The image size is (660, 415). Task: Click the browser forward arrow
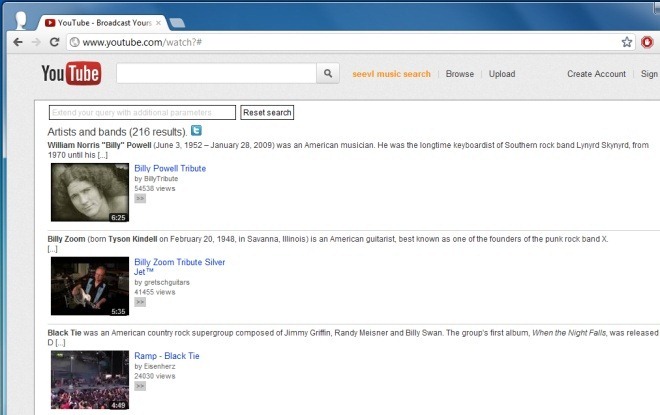pos(36,42)
